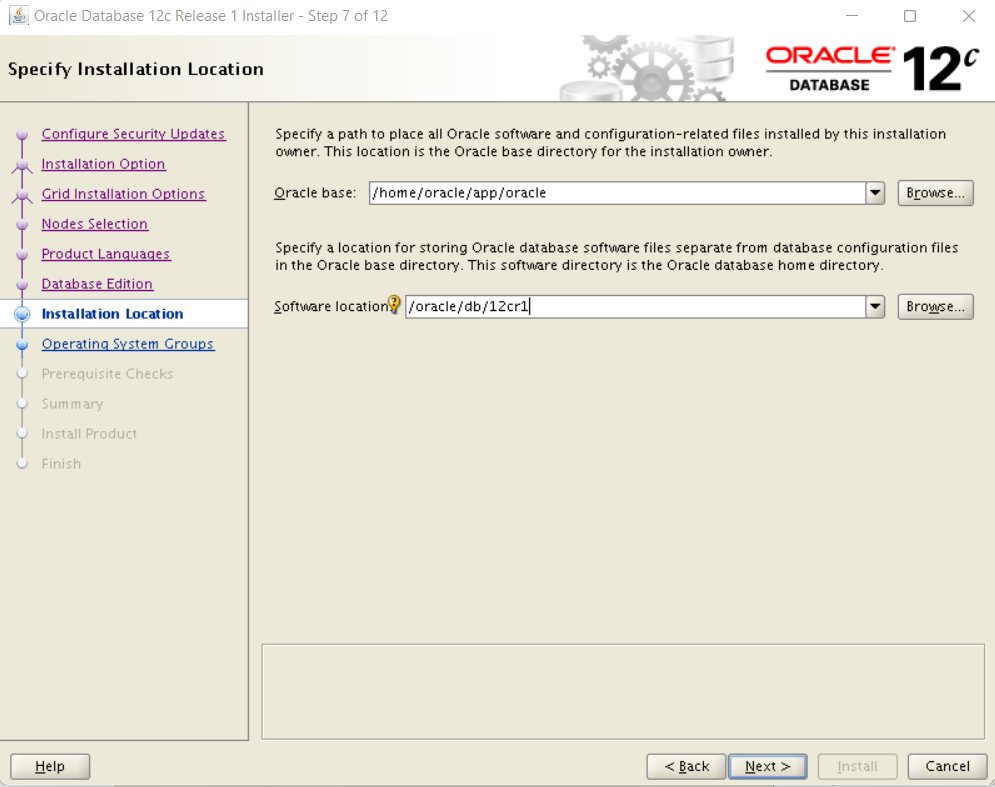Click the Oracle base path field
Screen dimensions: 995x787
pos(617,193)
